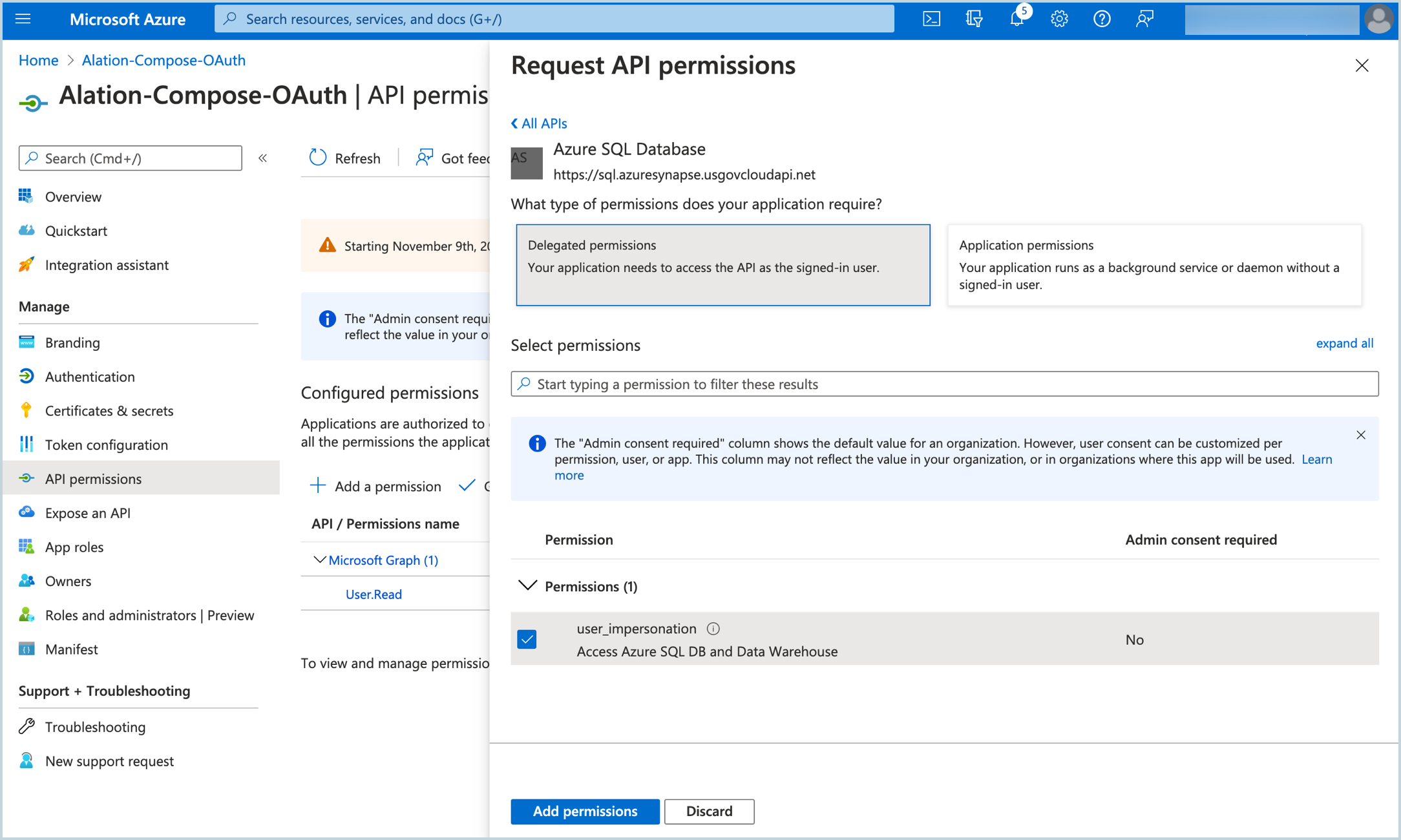Open the account avatar menu
Image resolution: width=1401 pixels, height=840 pixels.
point(1378,19)
